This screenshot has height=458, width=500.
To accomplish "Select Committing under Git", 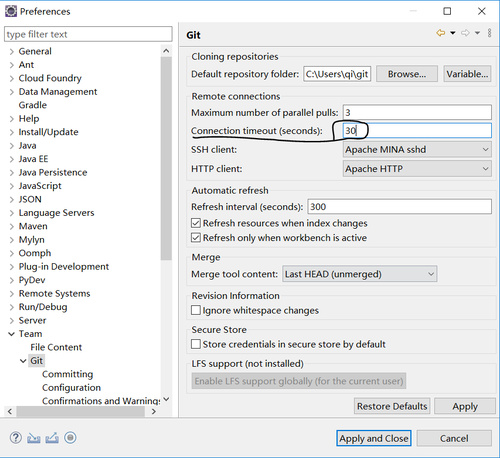I will tap(67, 374).
